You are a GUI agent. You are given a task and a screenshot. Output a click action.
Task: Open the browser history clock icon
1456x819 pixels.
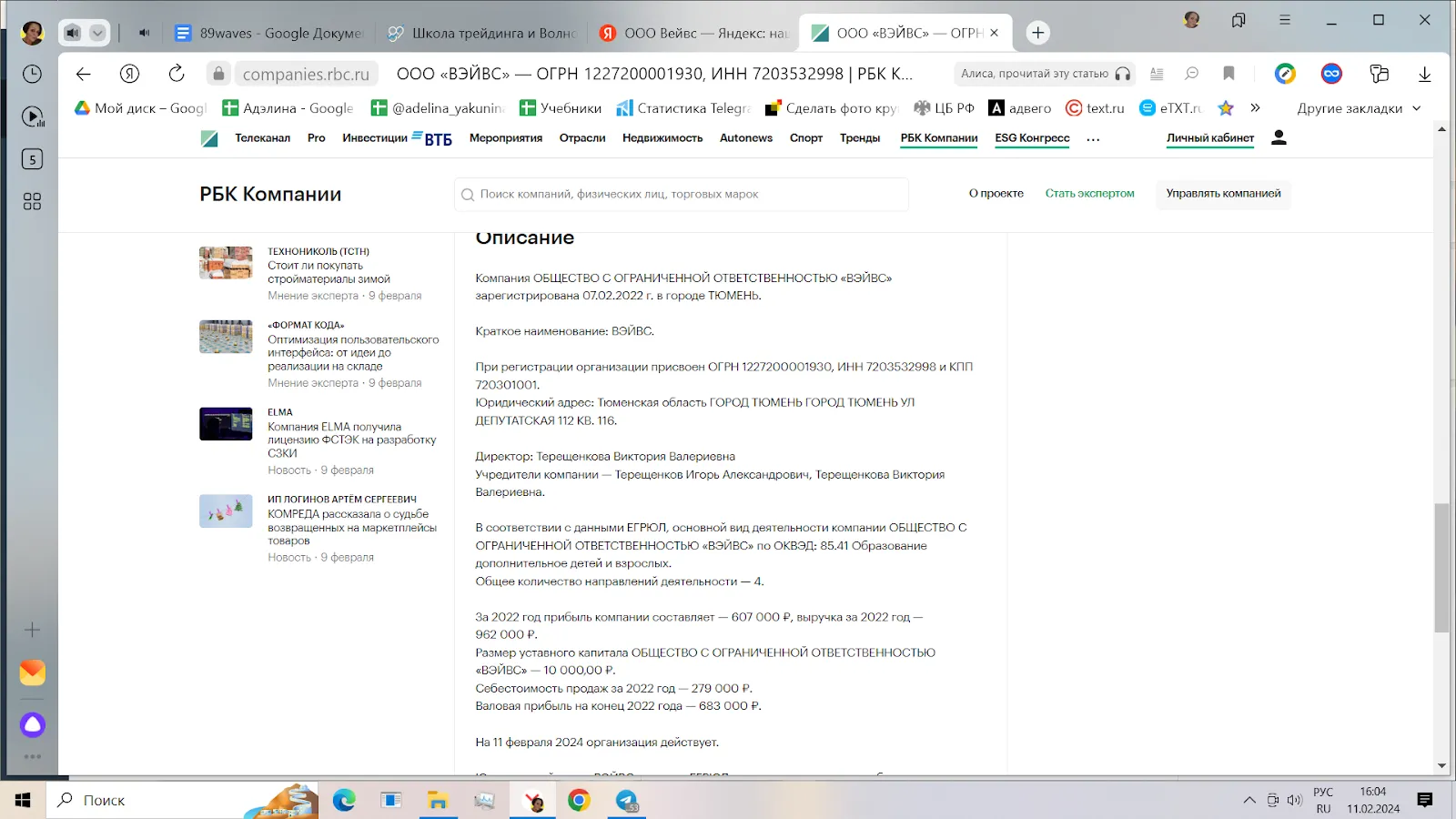coord(32,74)
